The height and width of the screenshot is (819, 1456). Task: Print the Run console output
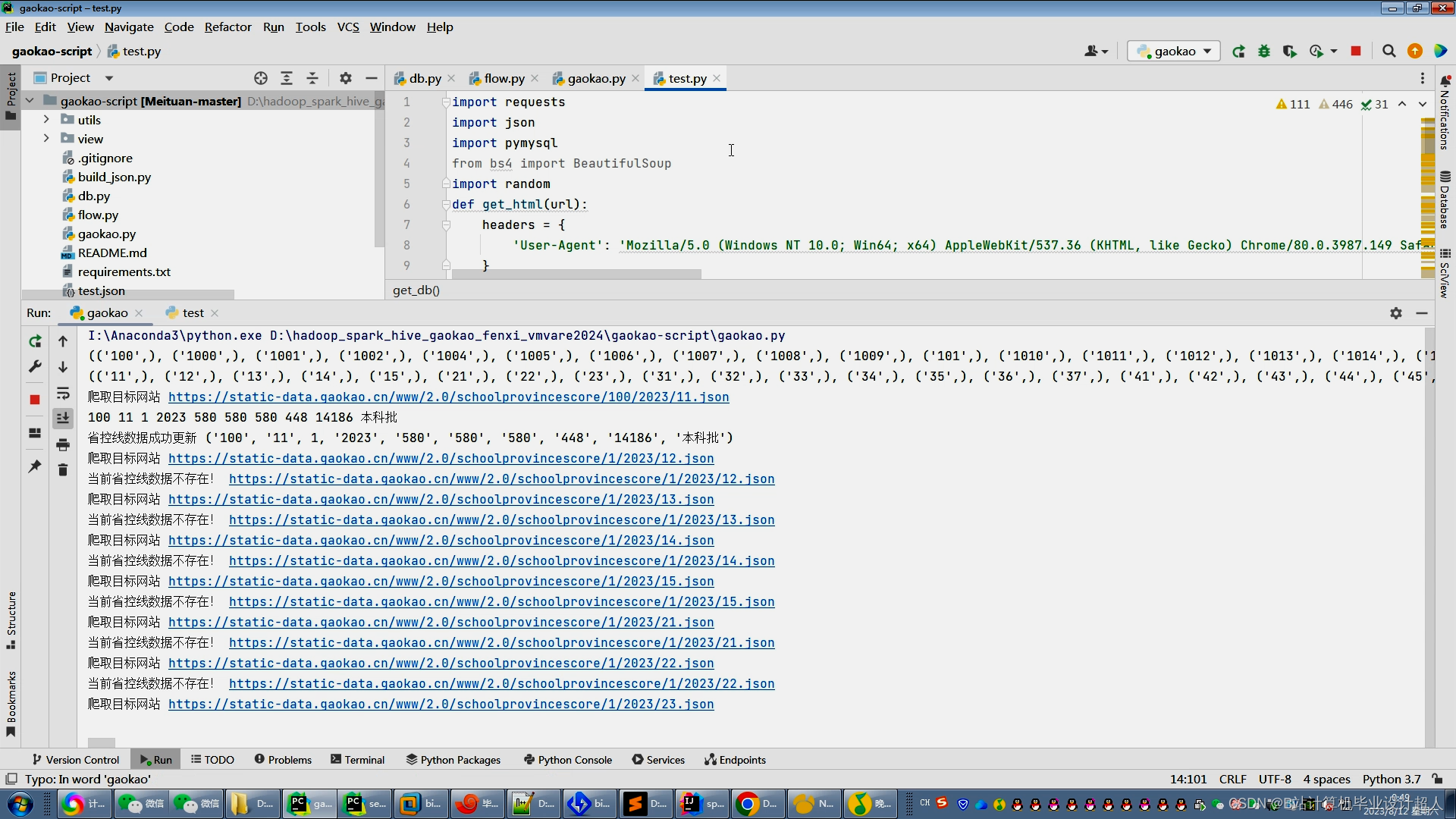[63, 444]
